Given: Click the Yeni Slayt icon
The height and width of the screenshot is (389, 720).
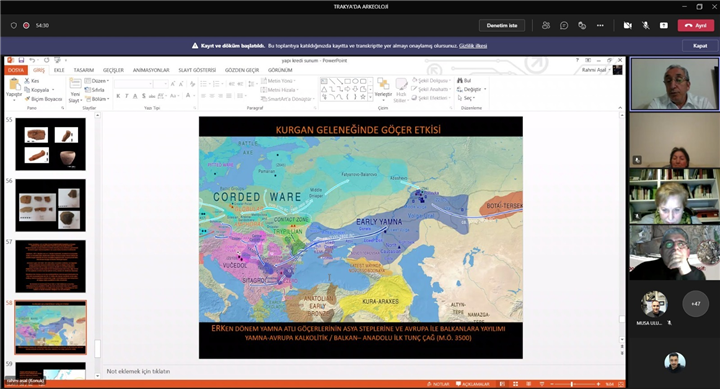Looking at the screenshot, I should click(x=75, y=90).
